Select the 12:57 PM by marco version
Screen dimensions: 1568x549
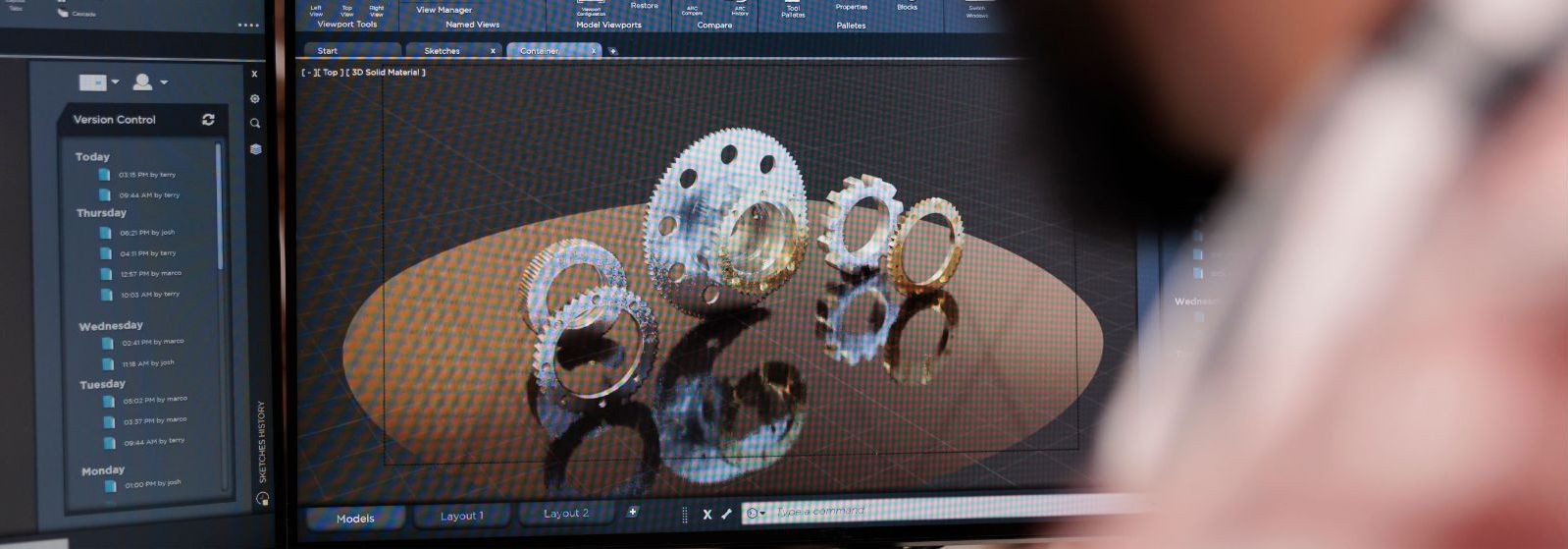pos(141,274)
